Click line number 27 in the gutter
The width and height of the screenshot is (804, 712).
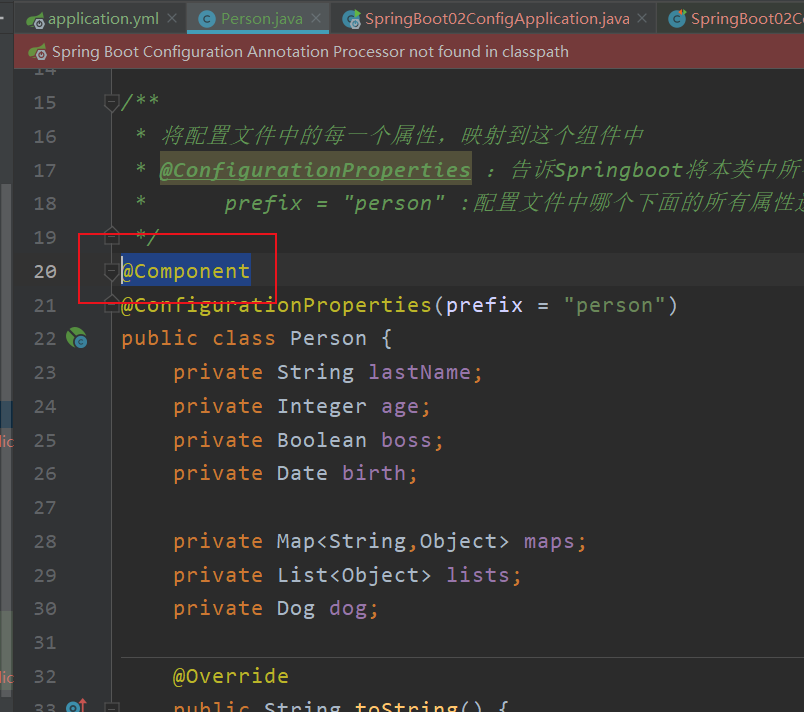point(45,507)
